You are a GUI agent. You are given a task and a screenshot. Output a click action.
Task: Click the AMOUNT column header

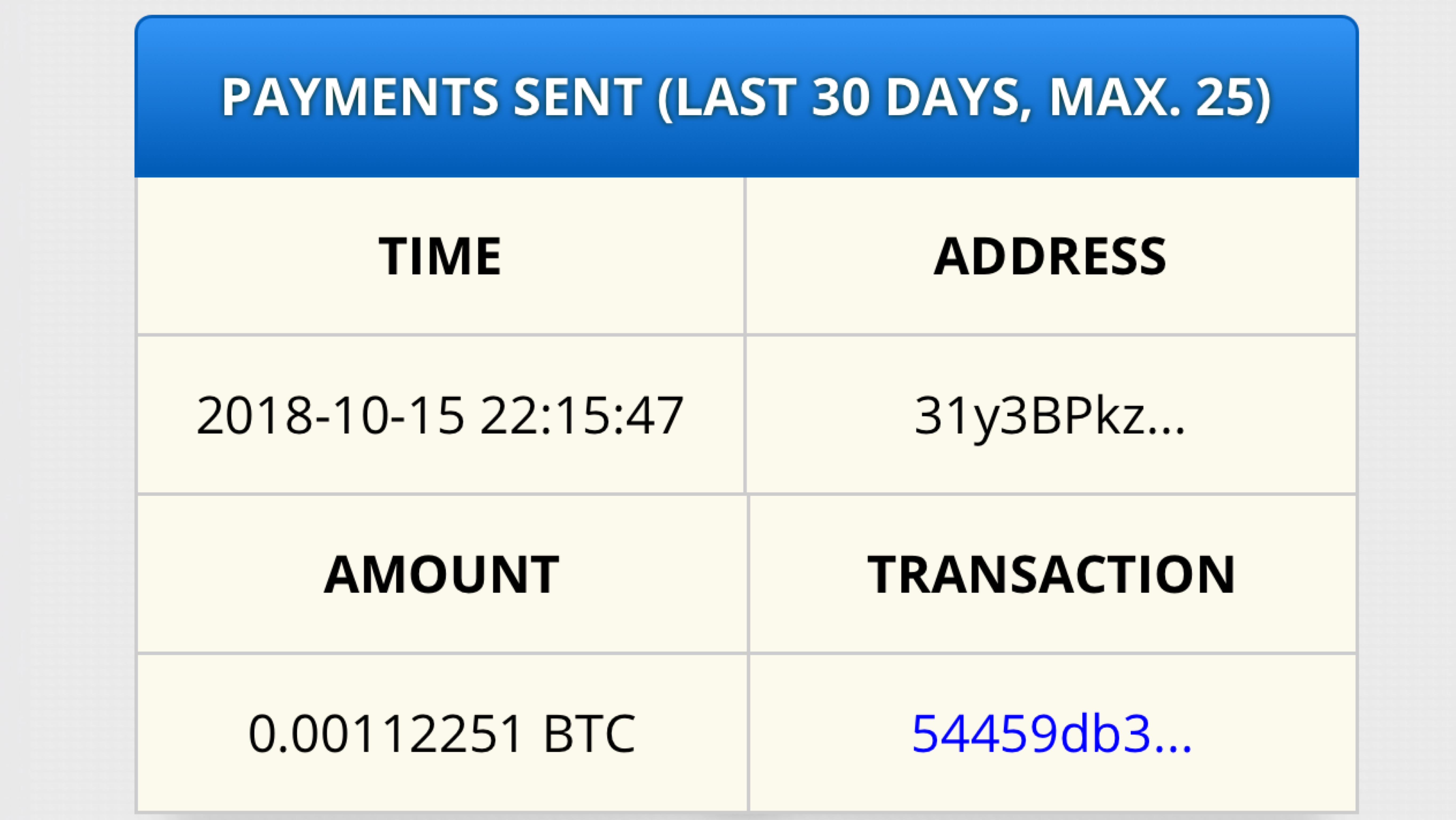tap(441, 575)
